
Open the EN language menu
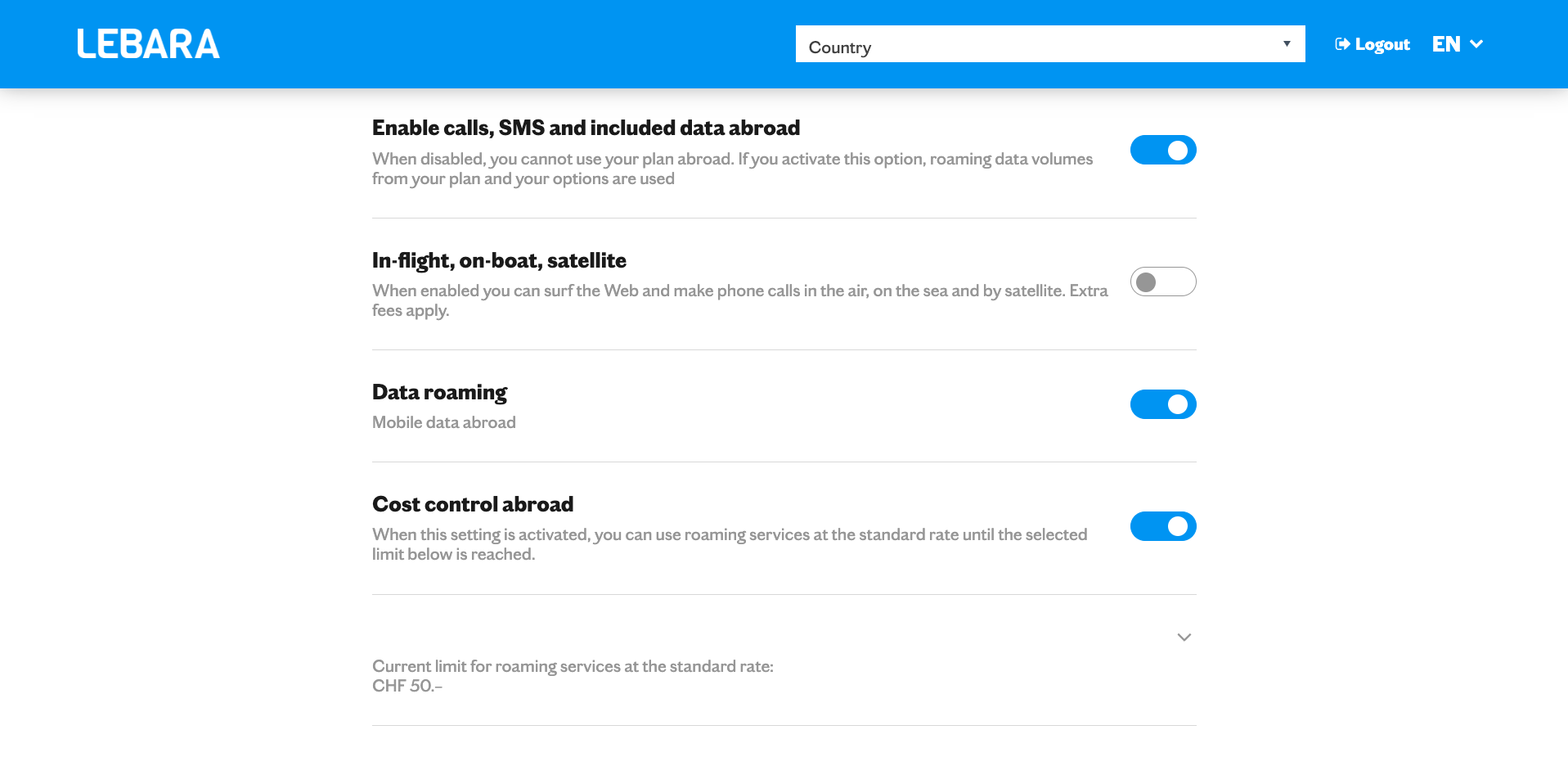[x=1446, y=44]
